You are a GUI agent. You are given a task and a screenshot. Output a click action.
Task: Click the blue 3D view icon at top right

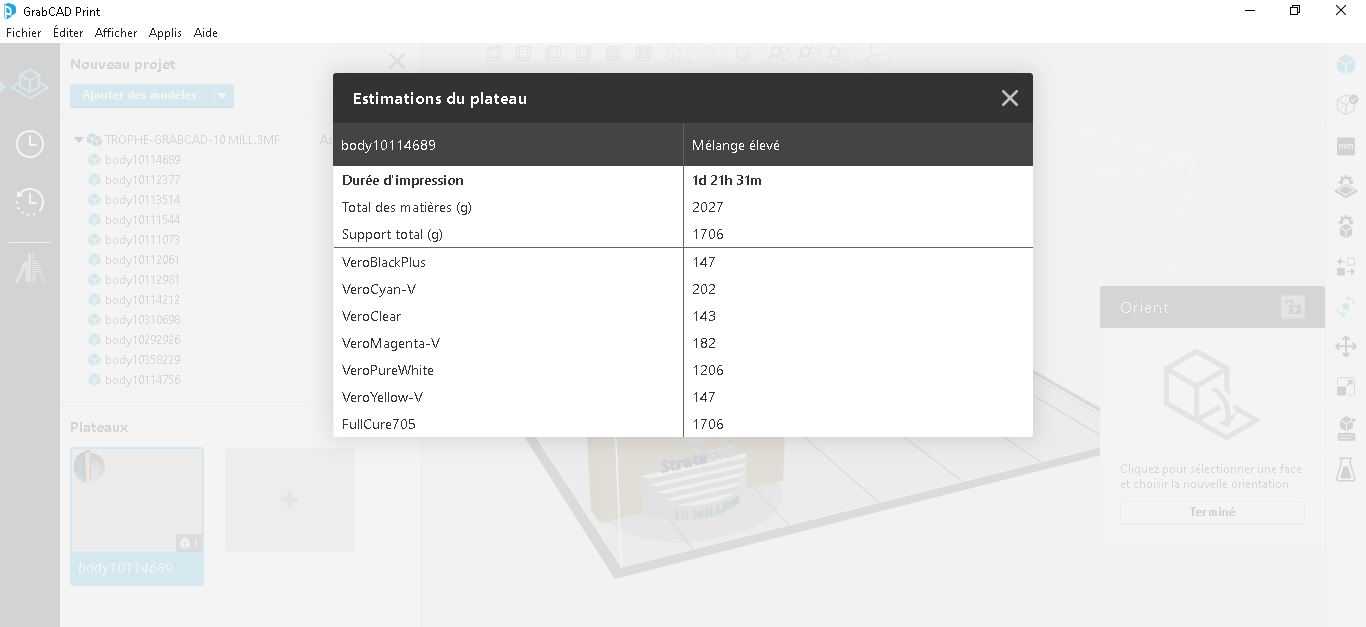pyautogui.click(x=1346, y=64)
